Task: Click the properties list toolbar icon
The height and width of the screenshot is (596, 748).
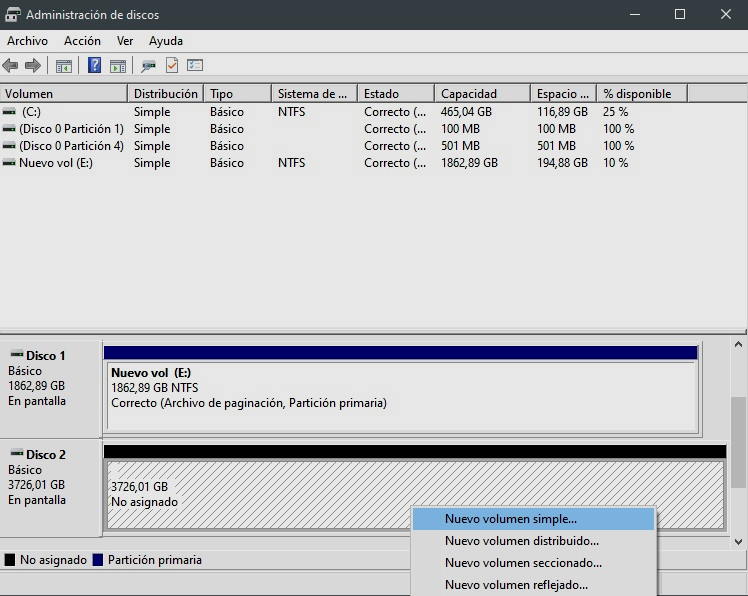Action: (x=195, y=66)
